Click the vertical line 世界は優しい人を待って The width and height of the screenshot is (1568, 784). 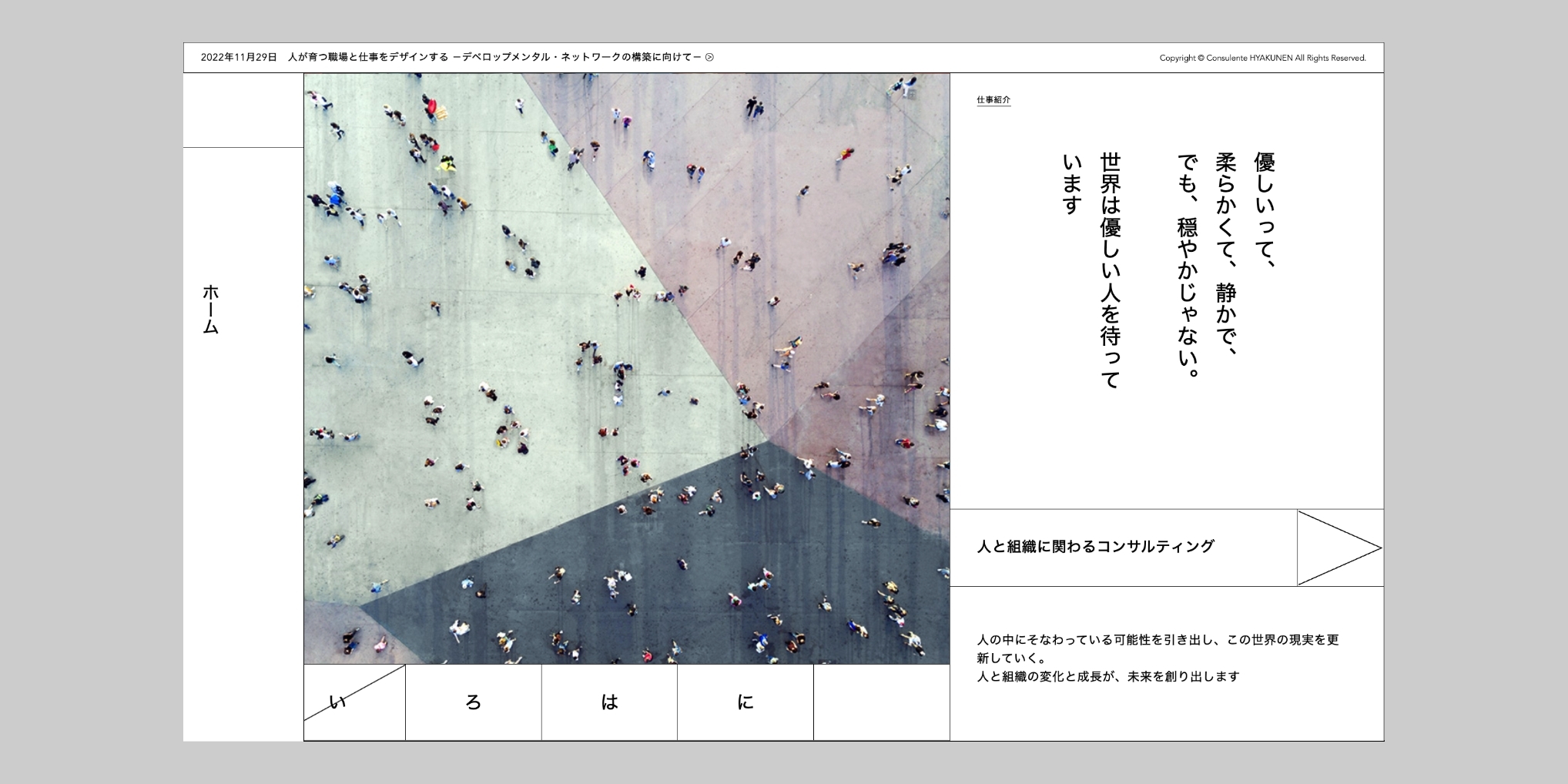[x=1110, y=270]
